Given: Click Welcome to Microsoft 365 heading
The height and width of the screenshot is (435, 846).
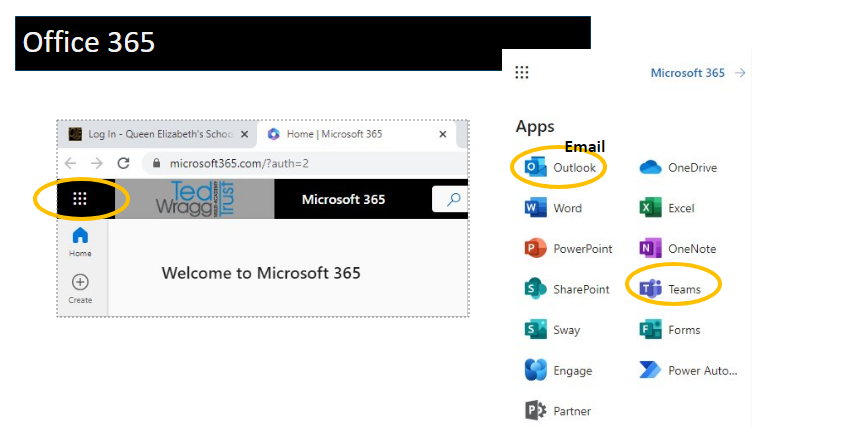Looking at the screenshot, I should [x=261, y=273].
